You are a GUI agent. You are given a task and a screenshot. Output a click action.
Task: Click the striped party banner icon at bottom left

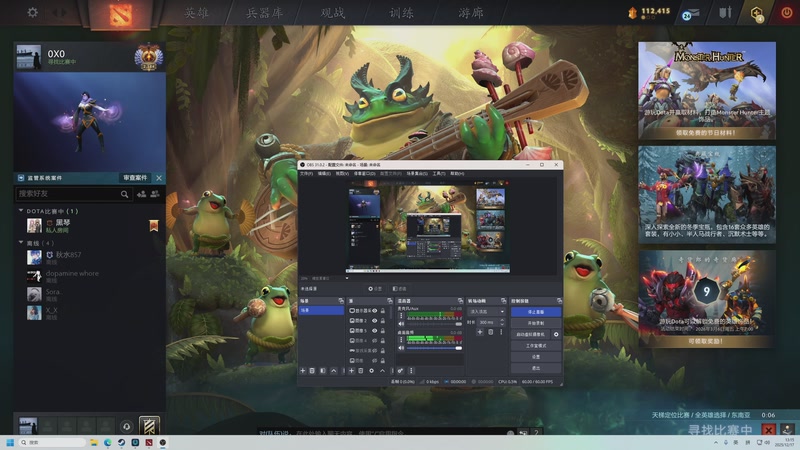point(149,426)
